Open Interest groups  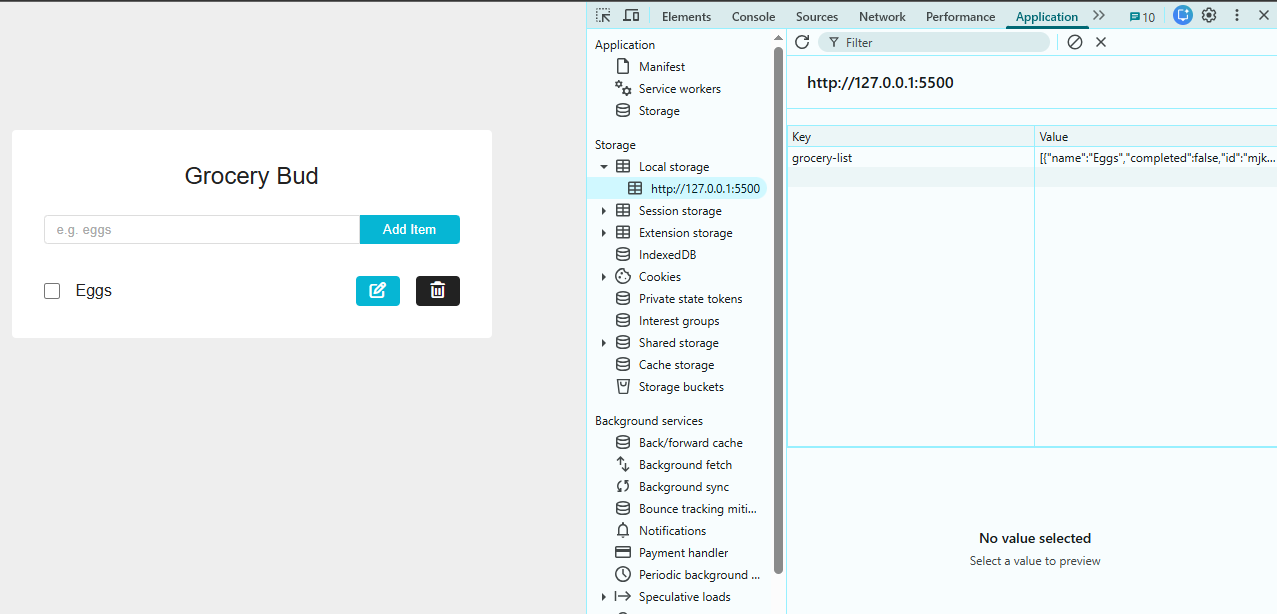coord(679,321)
